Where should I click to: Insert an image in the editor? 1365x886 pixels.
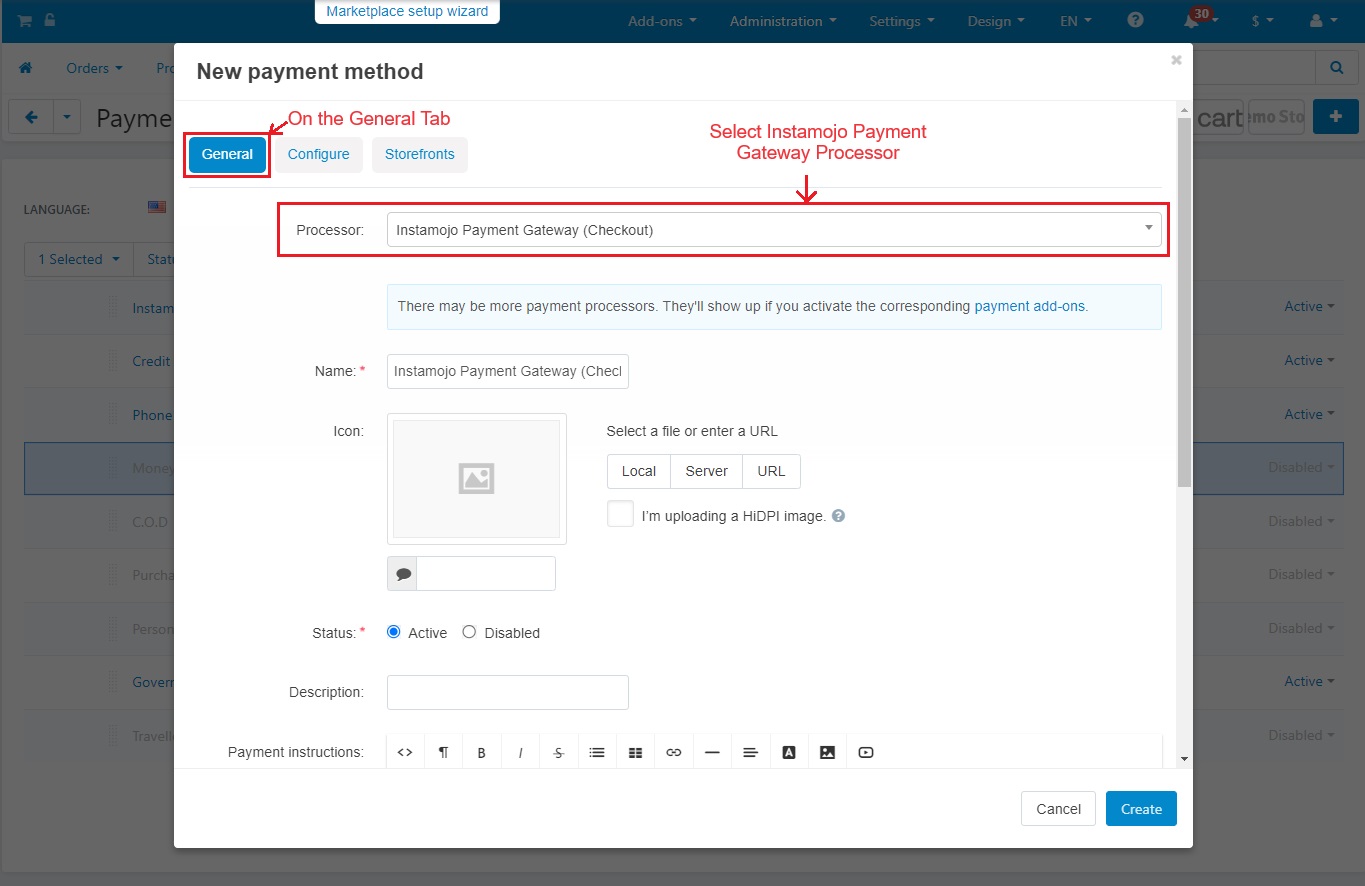[827, 753]
